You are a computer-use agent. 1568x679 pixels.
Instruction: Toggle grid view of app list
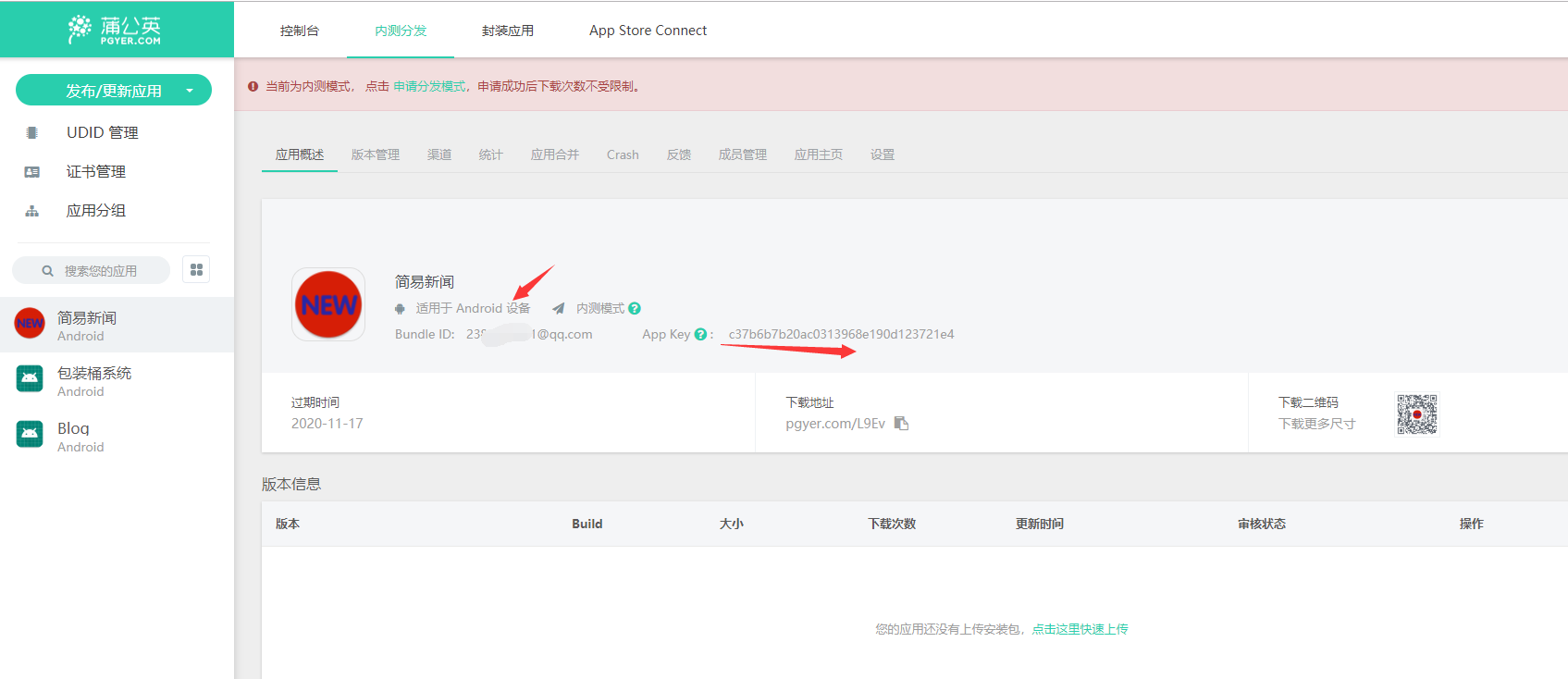click(196, 269)
